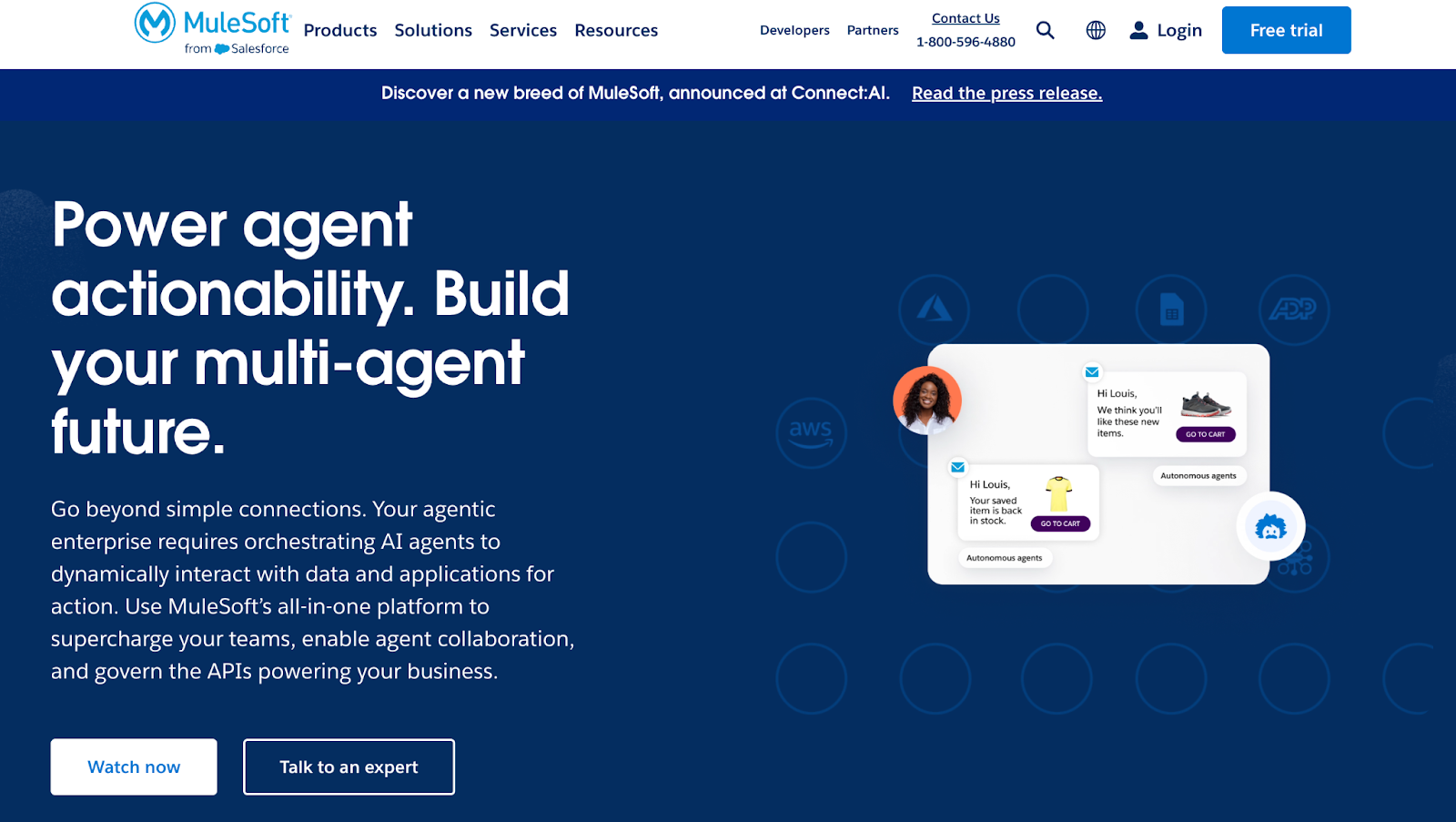Click the Login text link
This screenshot has width=1456, height=822.
(x=1179, y=31)
